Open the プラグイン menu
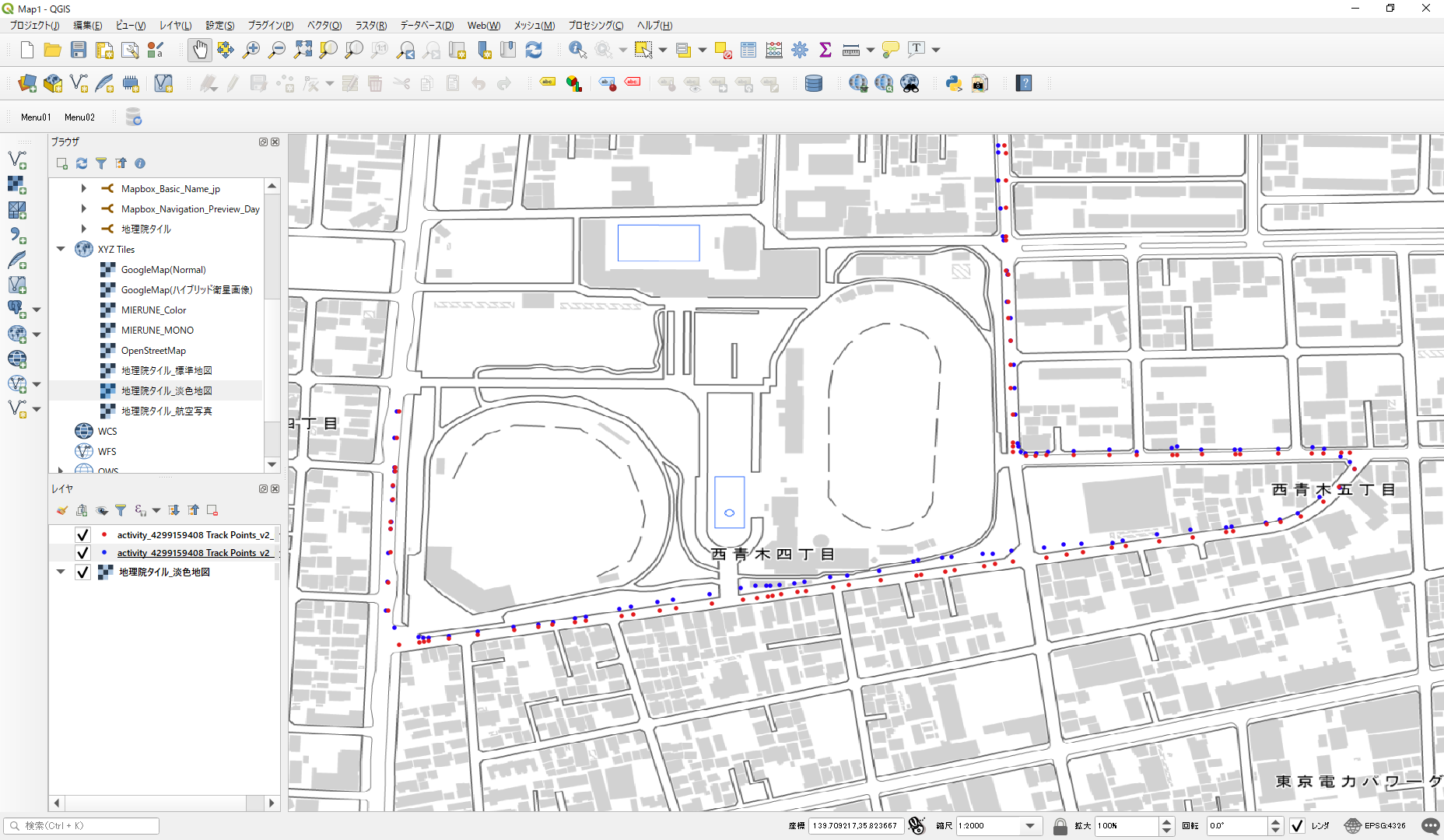 [x=270, y=26]
